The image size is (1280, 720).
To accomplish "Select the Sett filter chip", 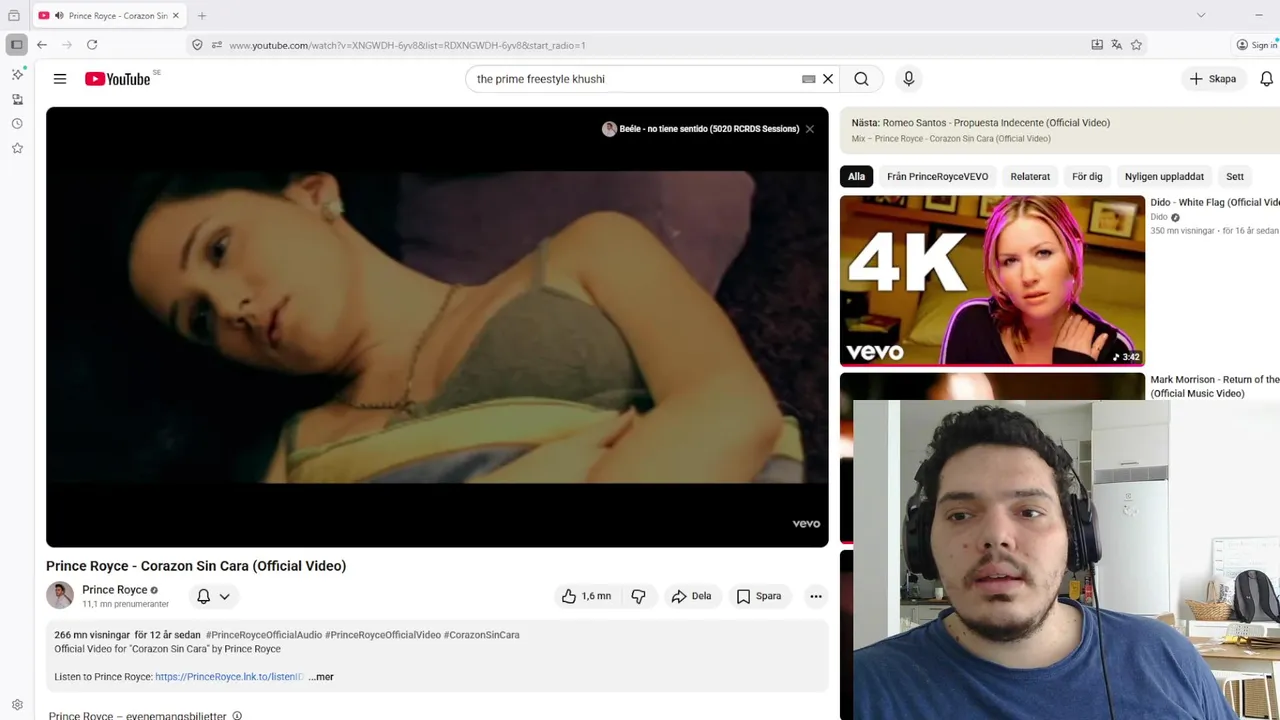I will click(x=1235, y=176).
